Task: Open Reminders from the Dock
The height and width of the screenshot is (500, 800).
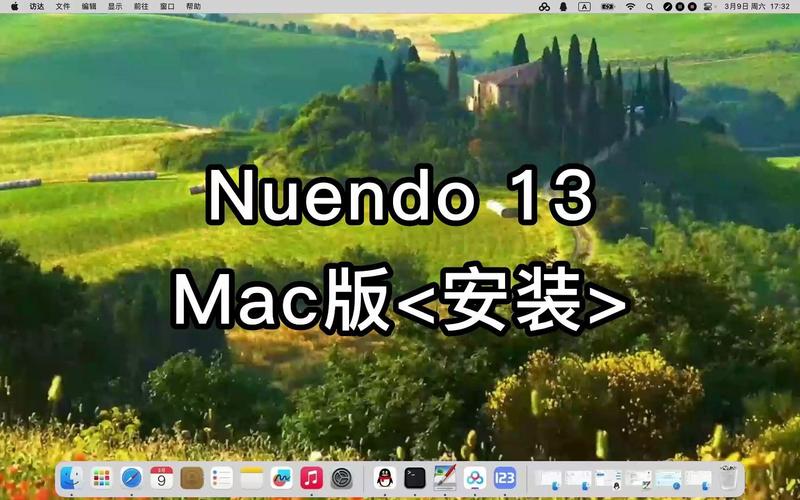Action: (x=222, y=478)
